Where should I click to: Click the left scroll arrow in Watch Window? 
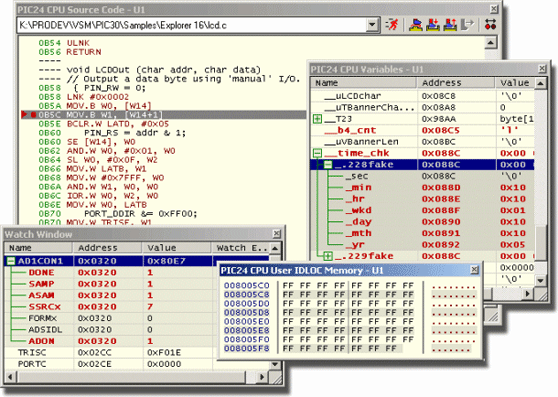point(10,377)
